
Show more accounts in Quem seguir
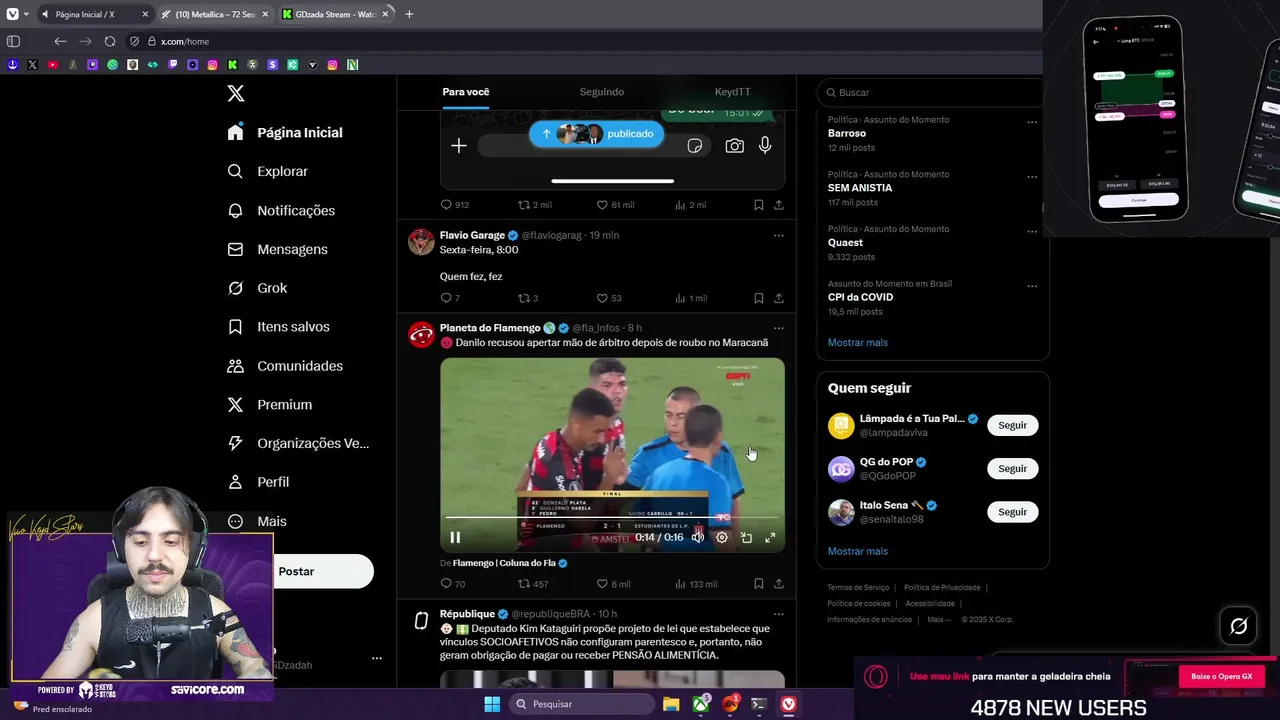[x=857, y=551]
